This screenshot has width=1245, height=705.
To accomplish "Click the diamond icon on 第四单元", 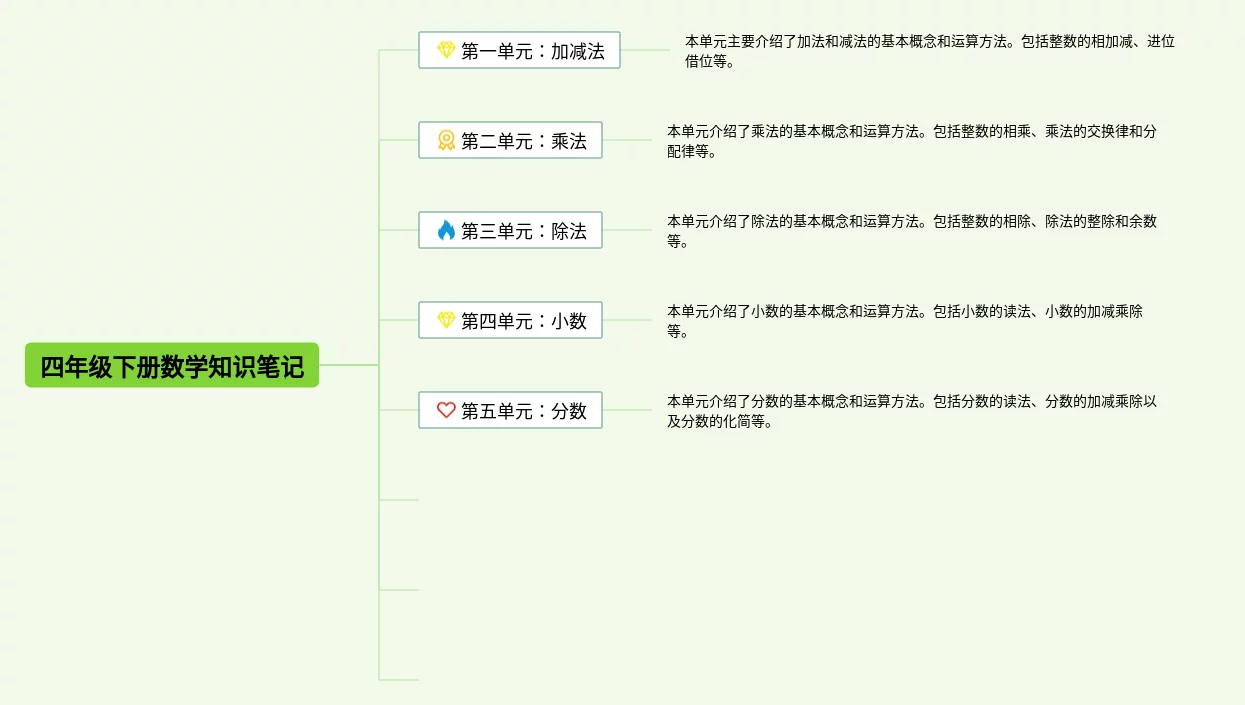I will 446,320.
